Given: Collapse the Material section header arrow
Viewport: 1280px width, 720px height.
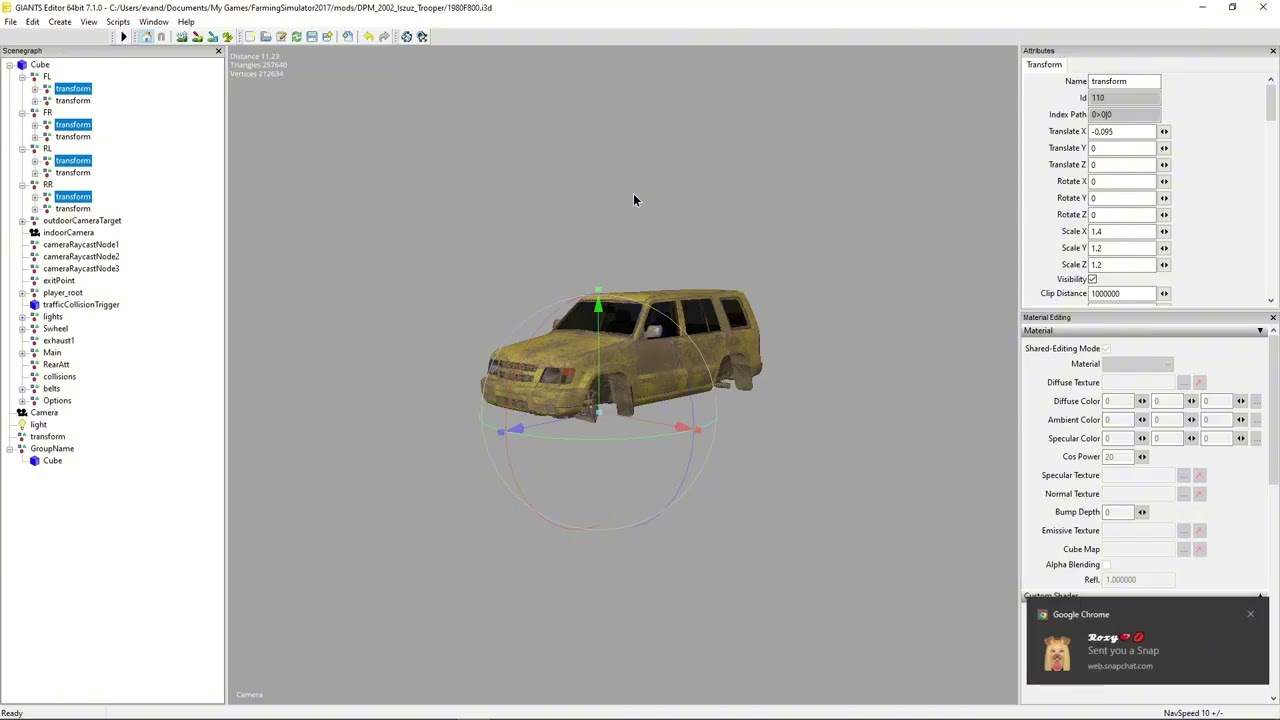Looking at the screenshot, I should pos(1261,331).
